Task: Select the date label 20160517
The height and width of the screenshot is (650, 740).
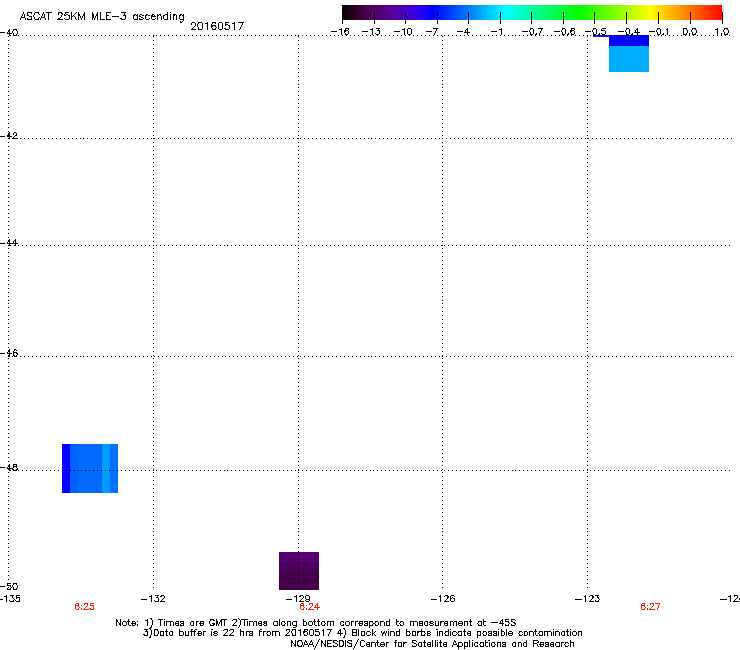Action: point(217,26)
